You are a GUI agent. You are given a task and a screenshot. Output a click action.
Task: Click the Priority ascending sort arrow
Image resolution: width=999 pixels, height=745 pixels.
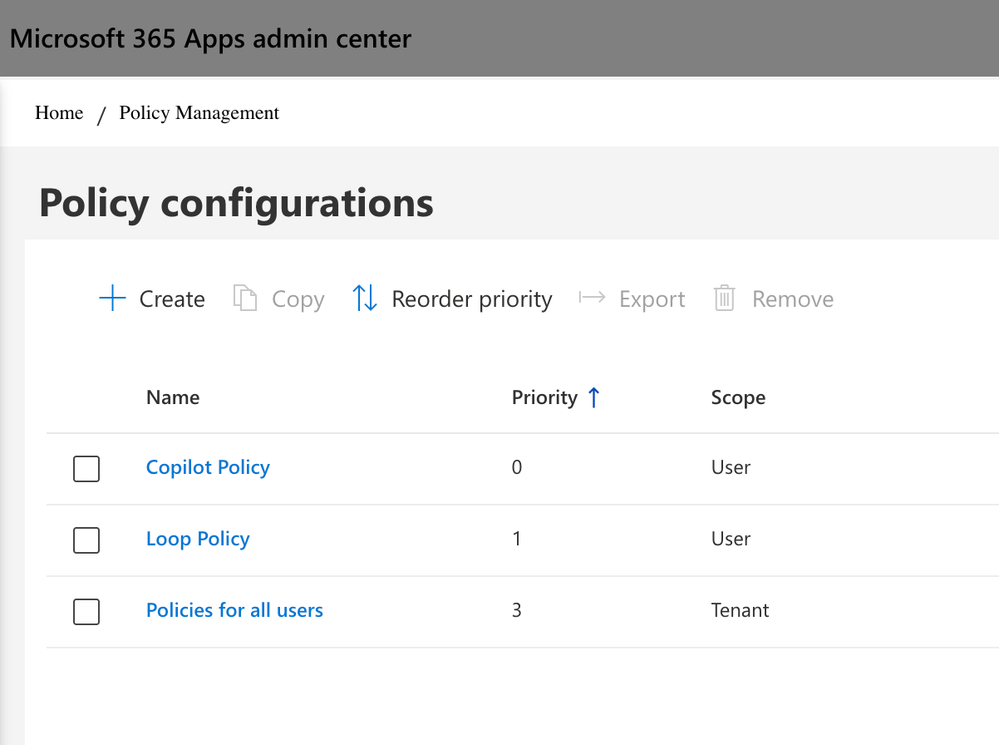[x=594, y=397]
